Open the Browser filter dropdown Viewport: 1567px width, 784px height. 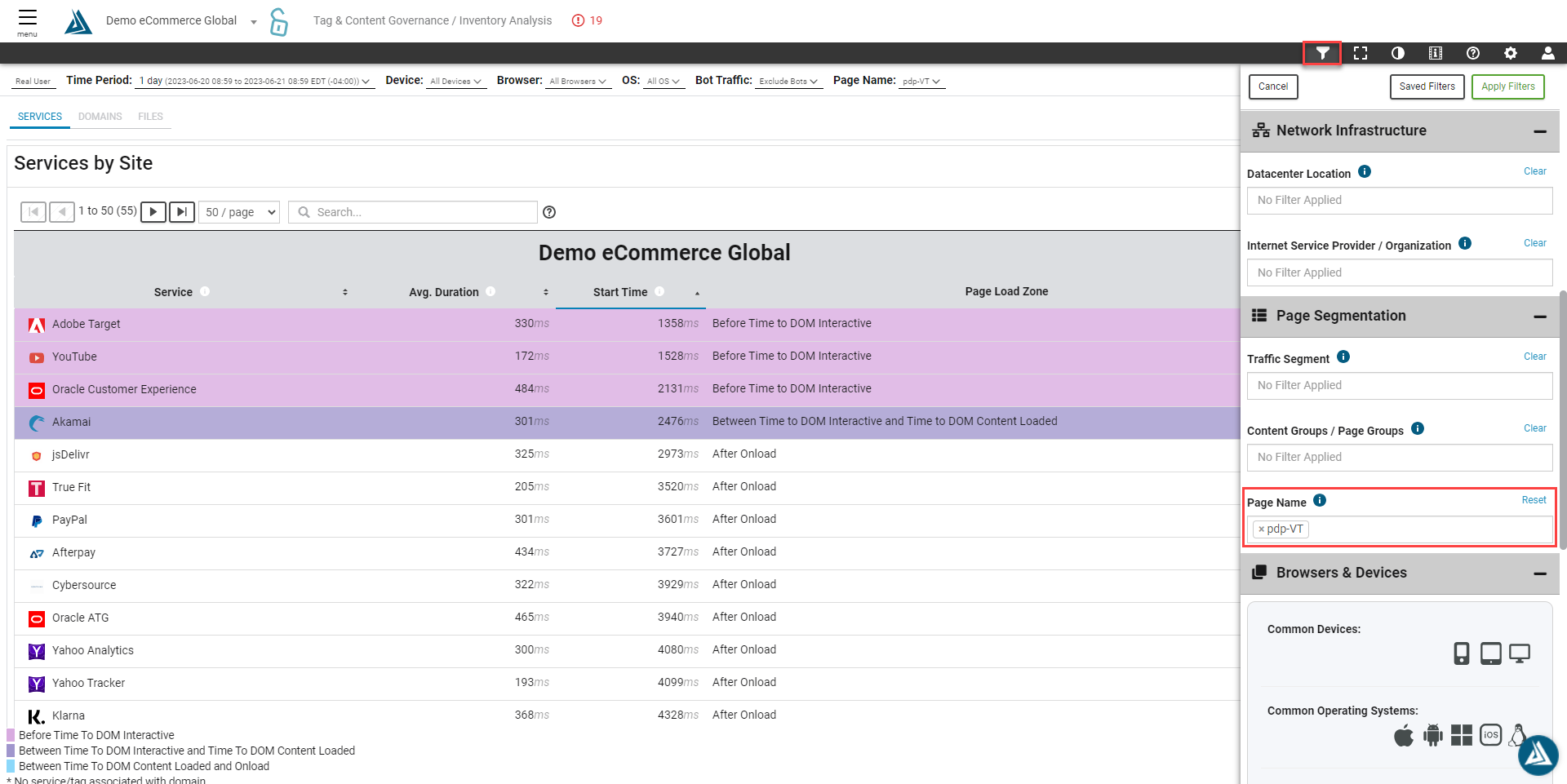point(579,81)
